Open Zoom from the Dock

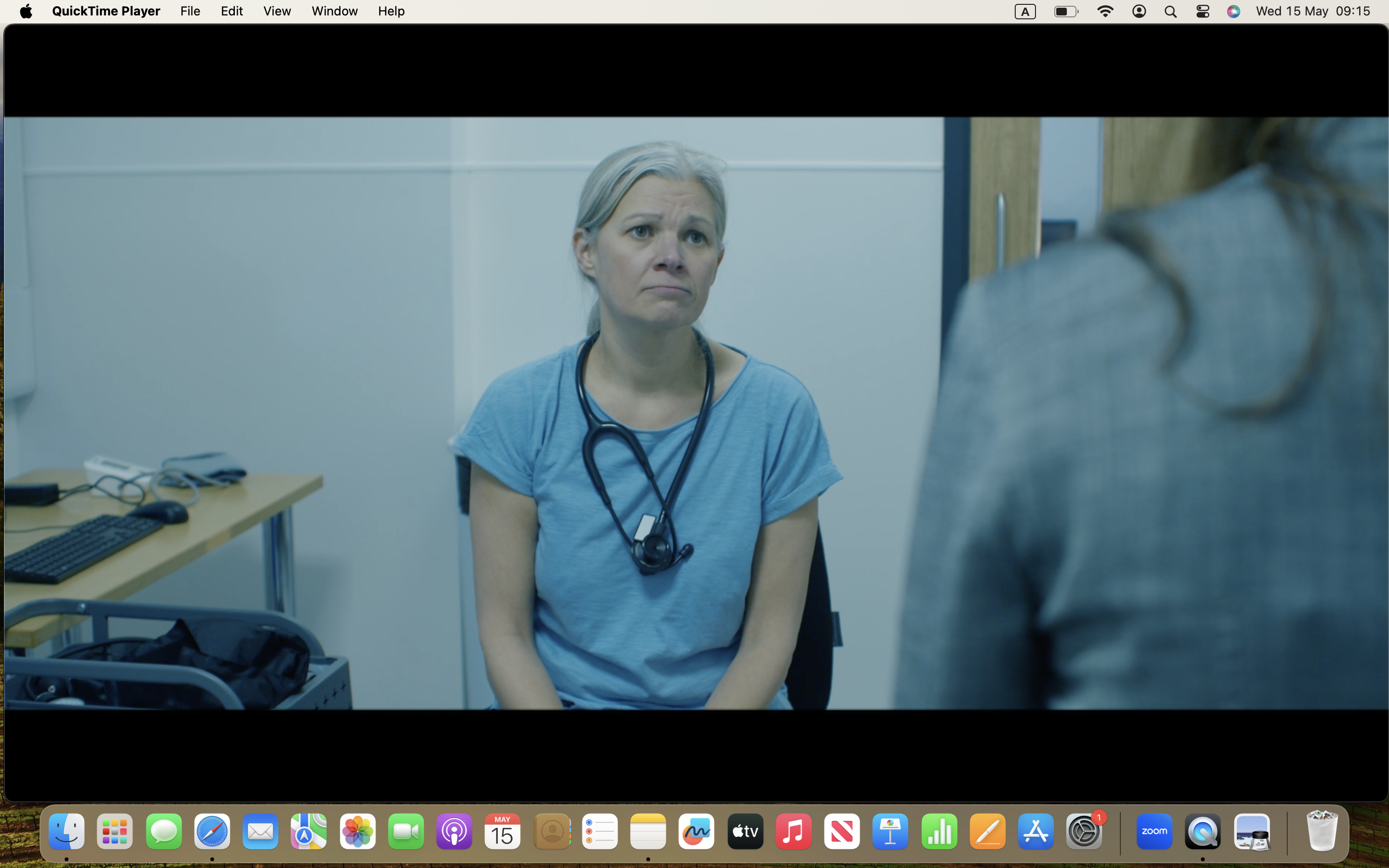click(x=1154, y=831)
